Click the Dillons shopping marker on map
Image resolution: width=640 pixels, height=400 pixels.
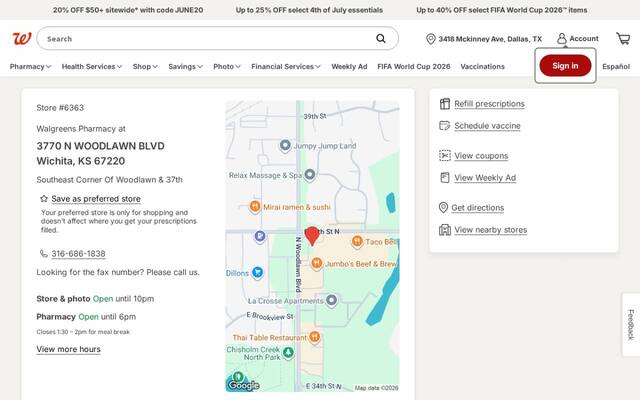click(x=257, y=272)
